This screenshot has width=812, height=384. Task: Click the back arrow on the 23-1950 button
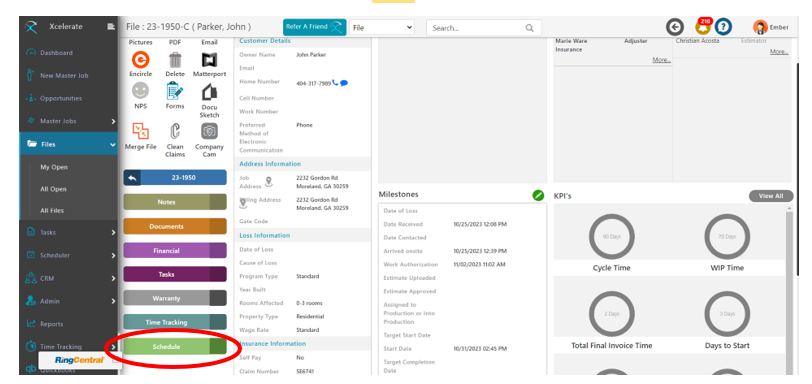[x=132, y=178]
